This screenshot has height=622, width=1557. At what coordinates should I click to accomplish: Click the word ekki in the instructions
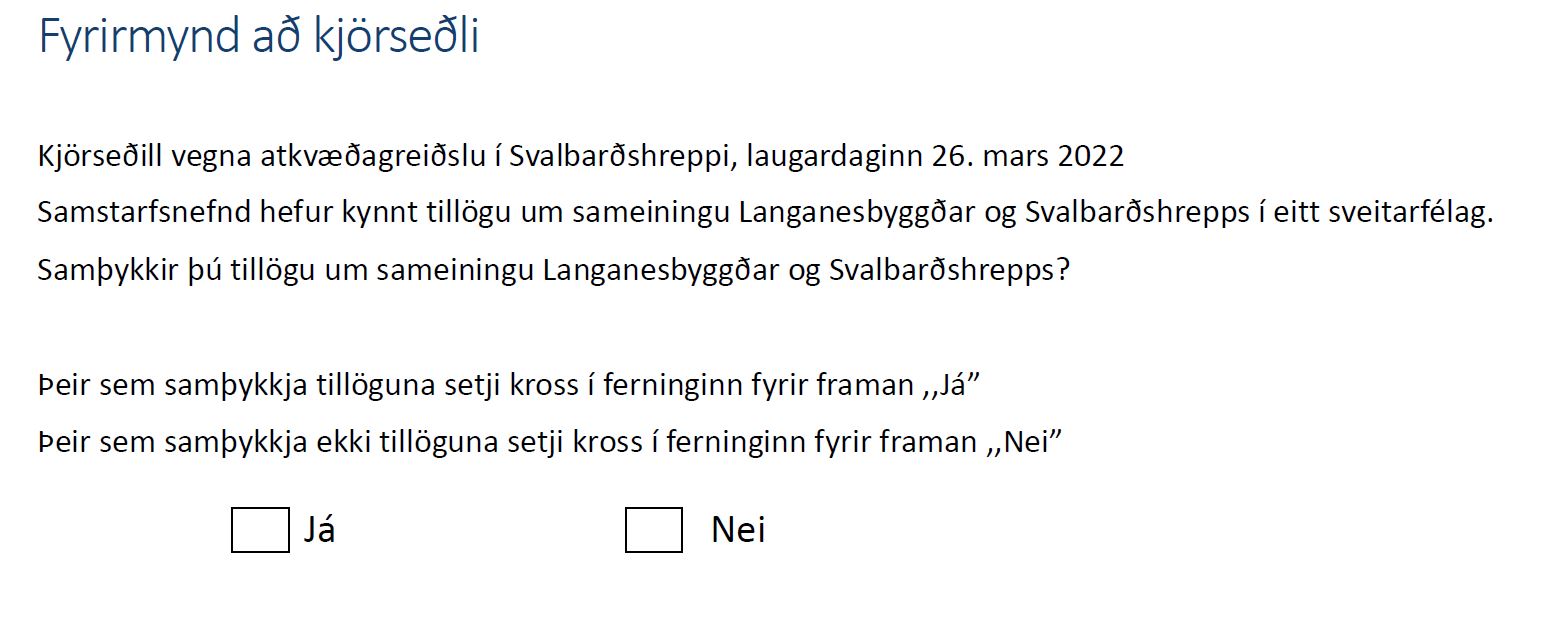(x=348, y=442)
